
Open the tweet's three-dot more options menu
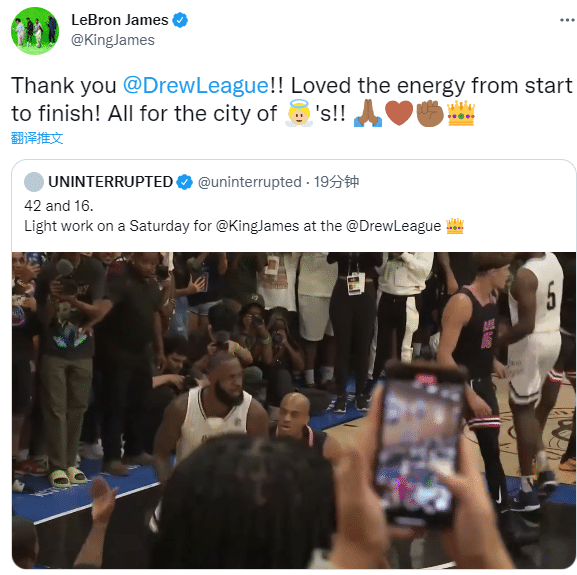(567, 20)
